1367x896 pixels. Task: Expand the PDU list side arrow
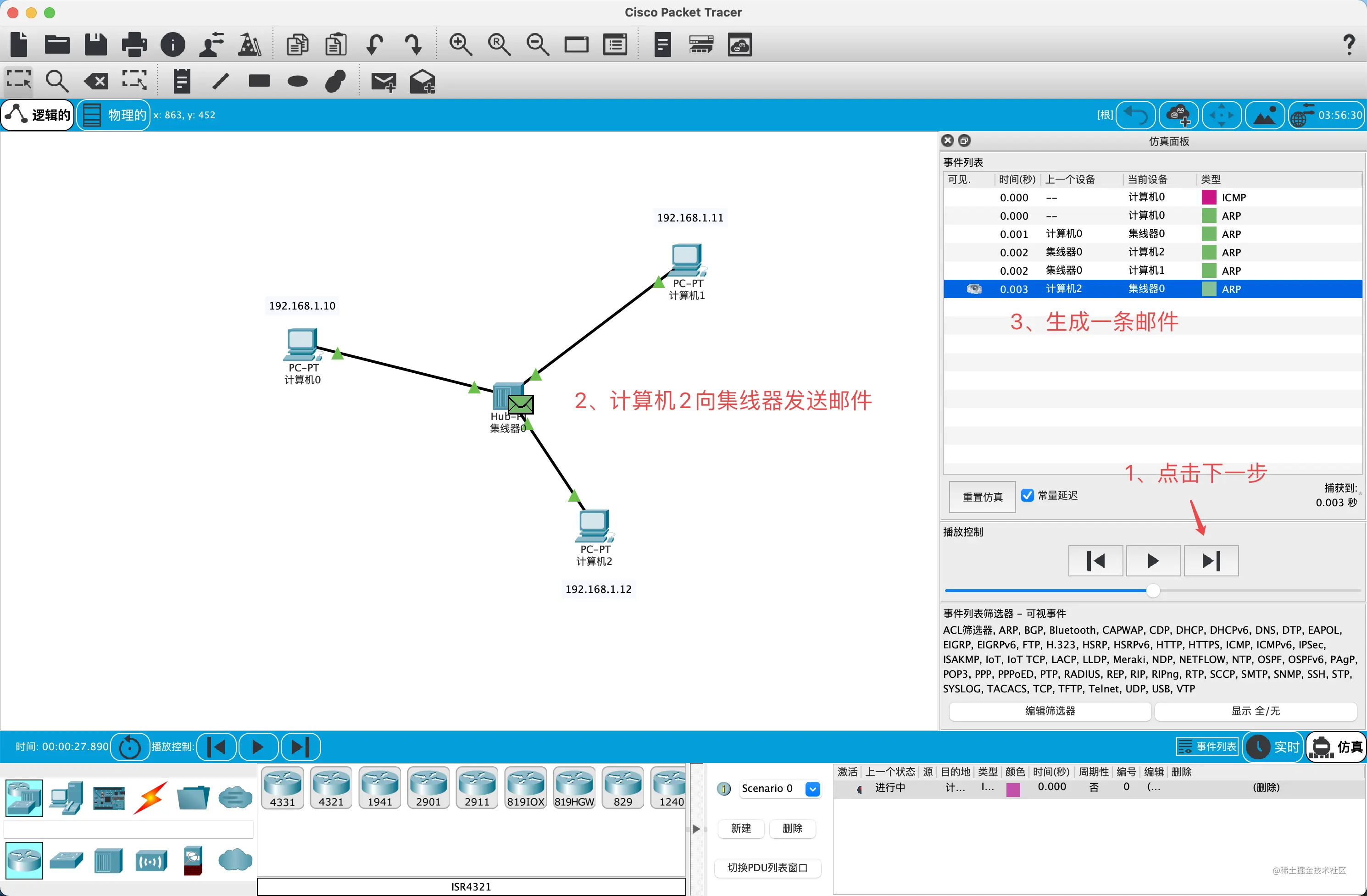click(696, 829)
